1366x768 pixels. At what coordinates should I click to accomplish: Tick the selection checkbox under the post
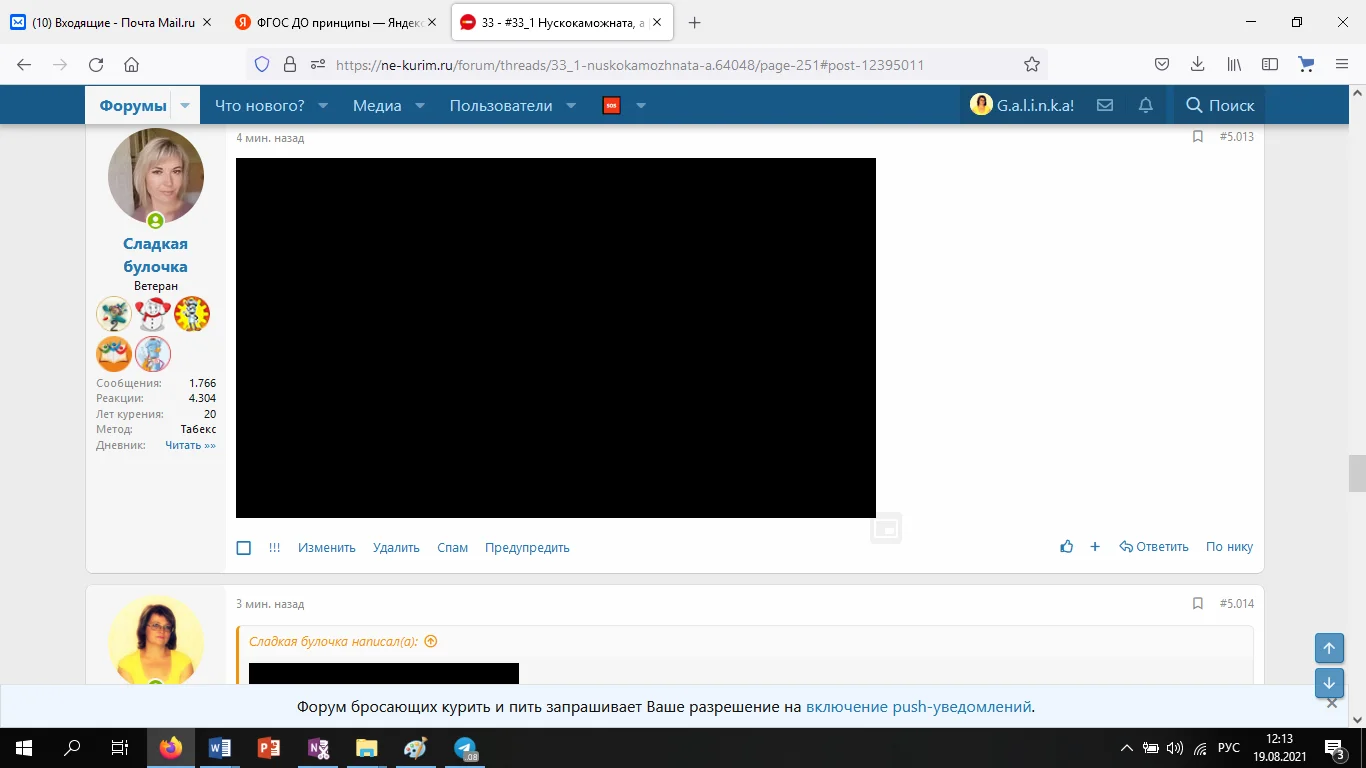coord(243,547)
